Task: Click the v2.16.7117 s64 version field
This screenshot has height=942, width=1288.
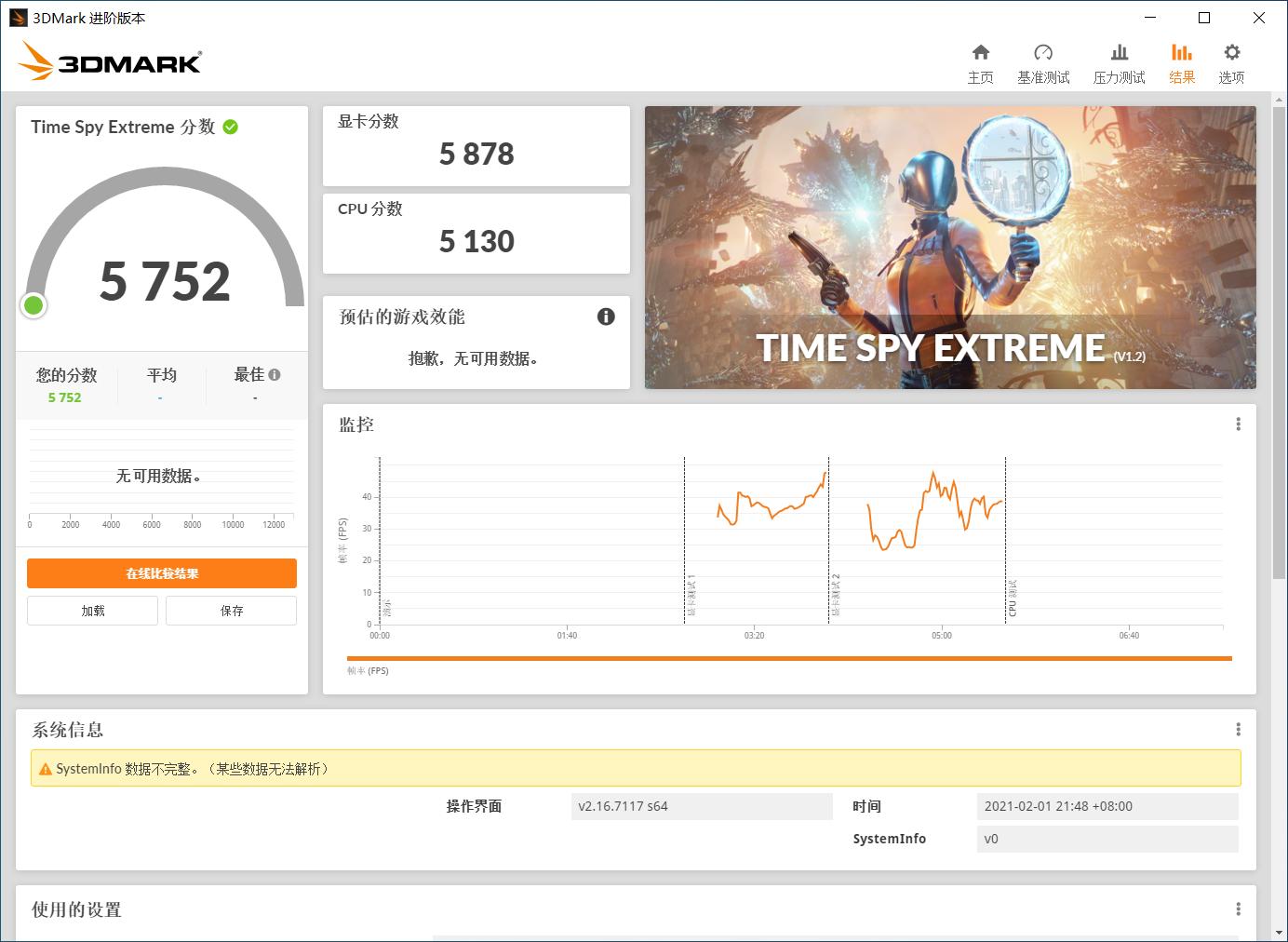Action: click(703, 806)
